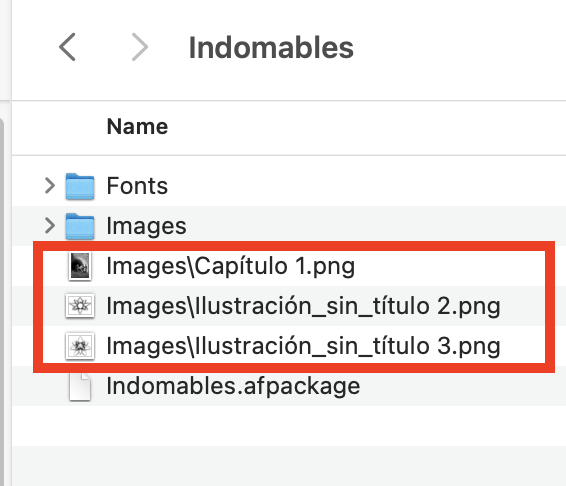
Task: Click the Capítulo 1.png thumbnail icon
Action: tap(80, 266)
